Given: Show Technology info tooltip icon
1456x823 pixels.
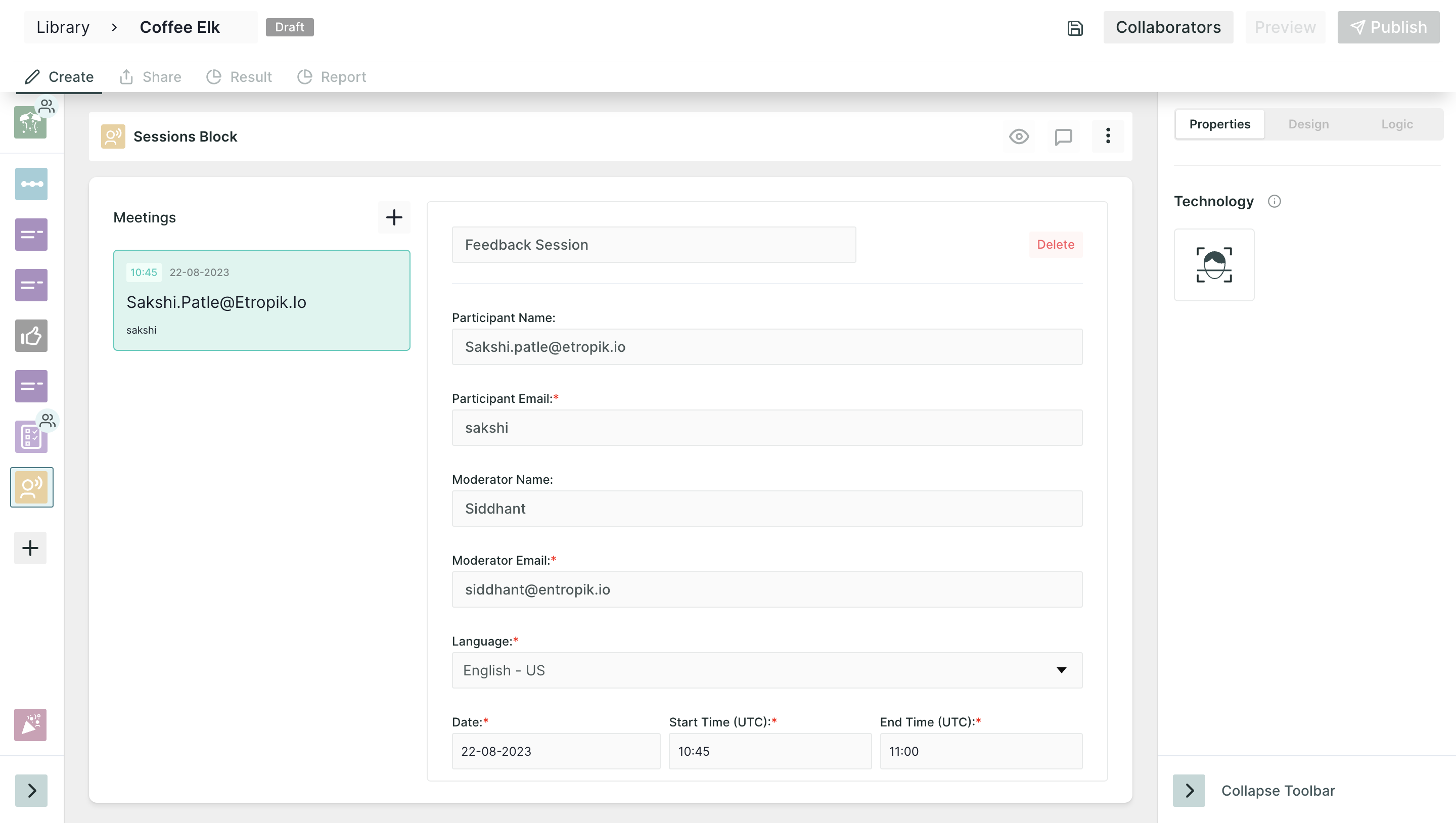Looking at the screenshot, I should pos(1274,201).
